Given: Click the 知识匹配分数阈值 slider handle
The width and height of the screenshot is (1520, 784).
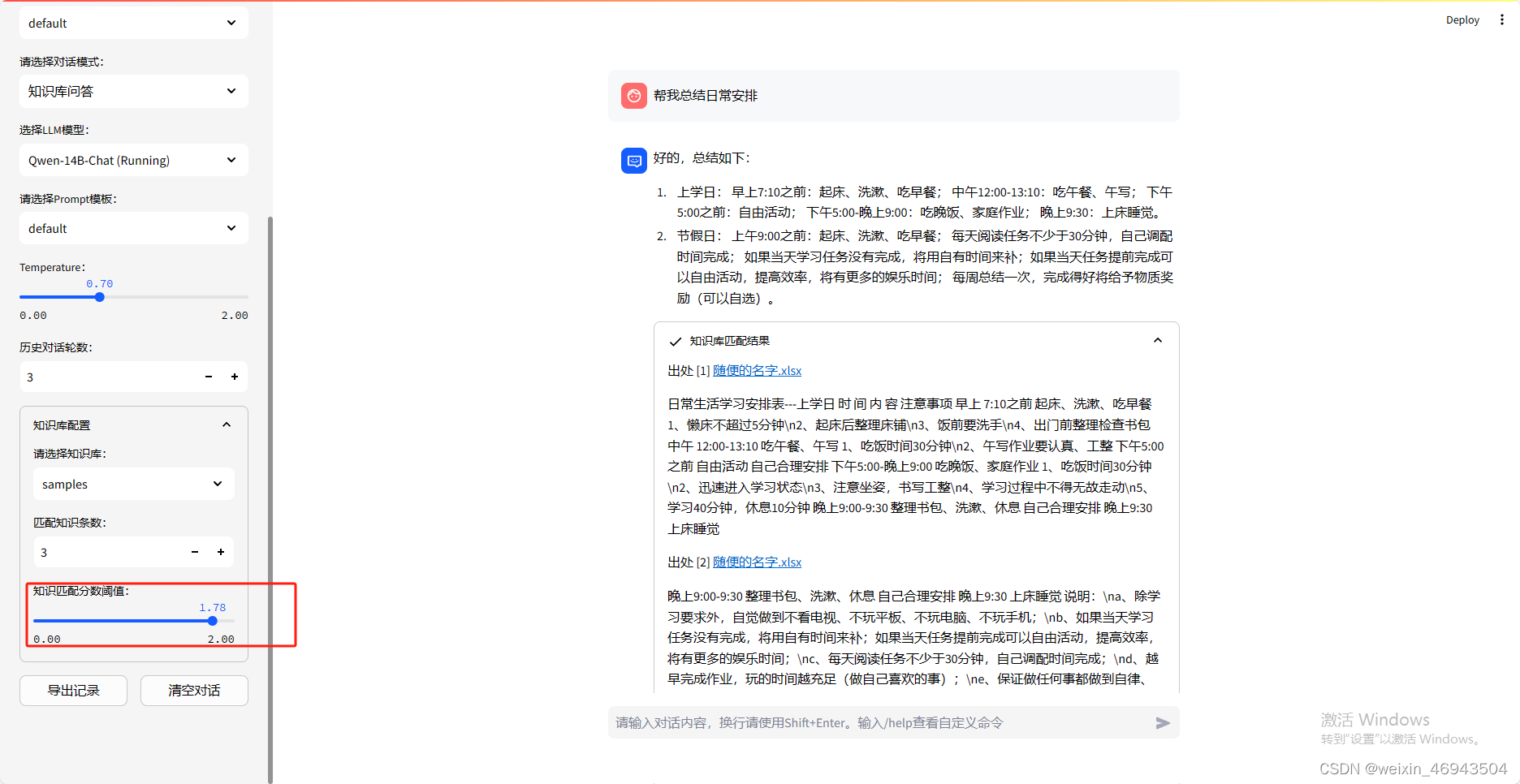Looking at the screenshot, I should pyautogui.click(x=213, y=621).
